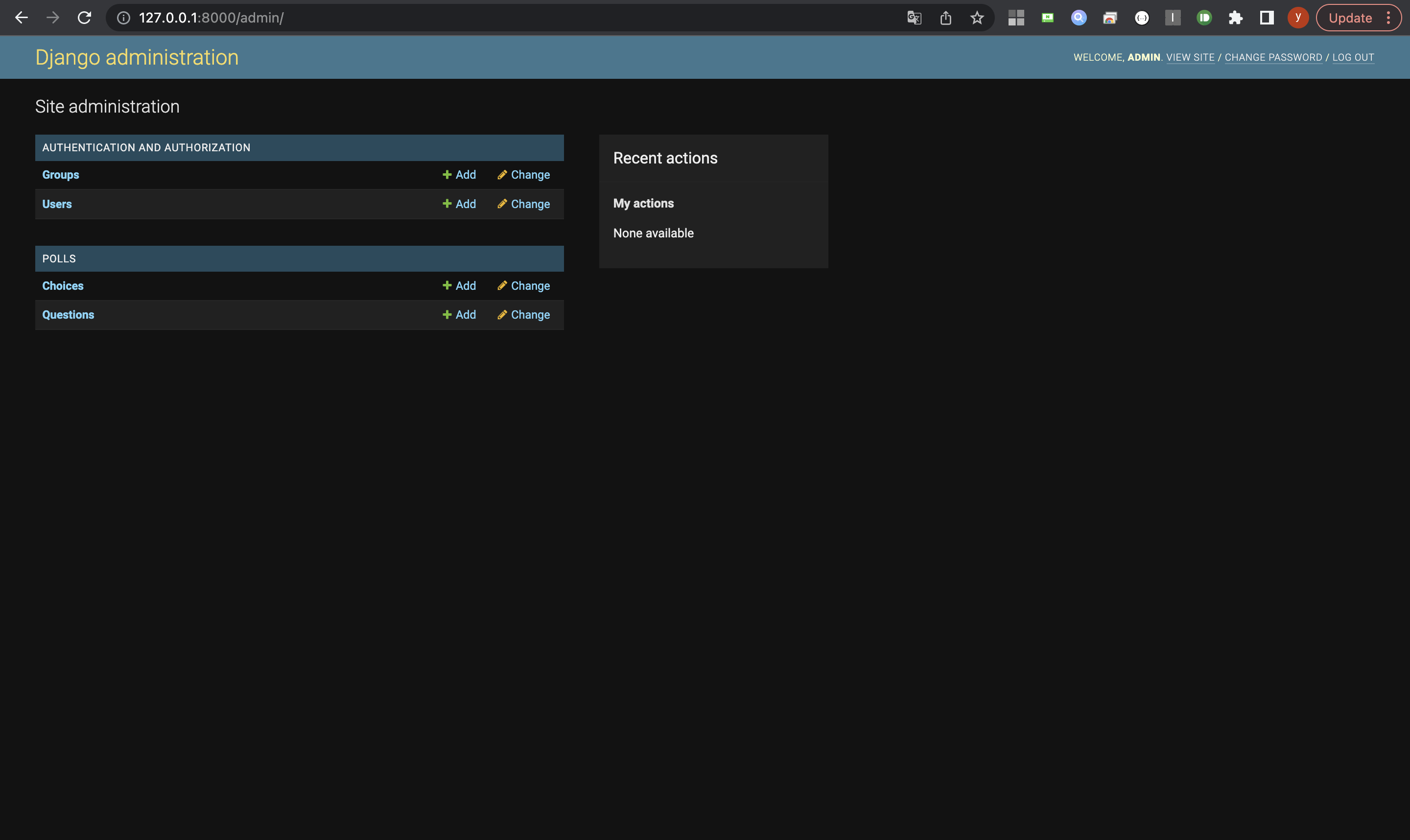Click Change next to Users
Viewport: 1410px width, 840px height.
point(523,204)
